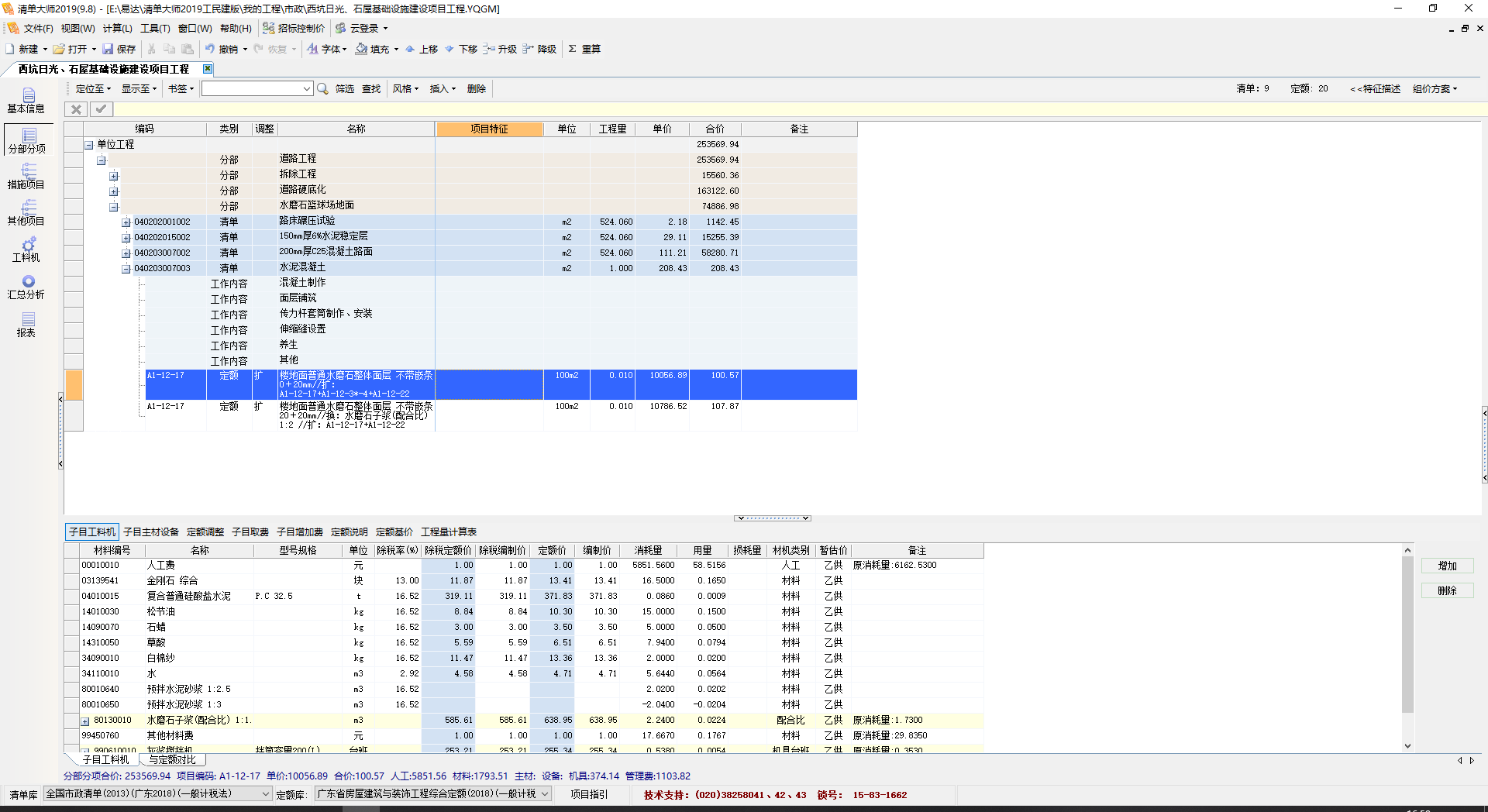Switch to the 工程量计算表 tab

pyautogui.click(x=449, y=532)
